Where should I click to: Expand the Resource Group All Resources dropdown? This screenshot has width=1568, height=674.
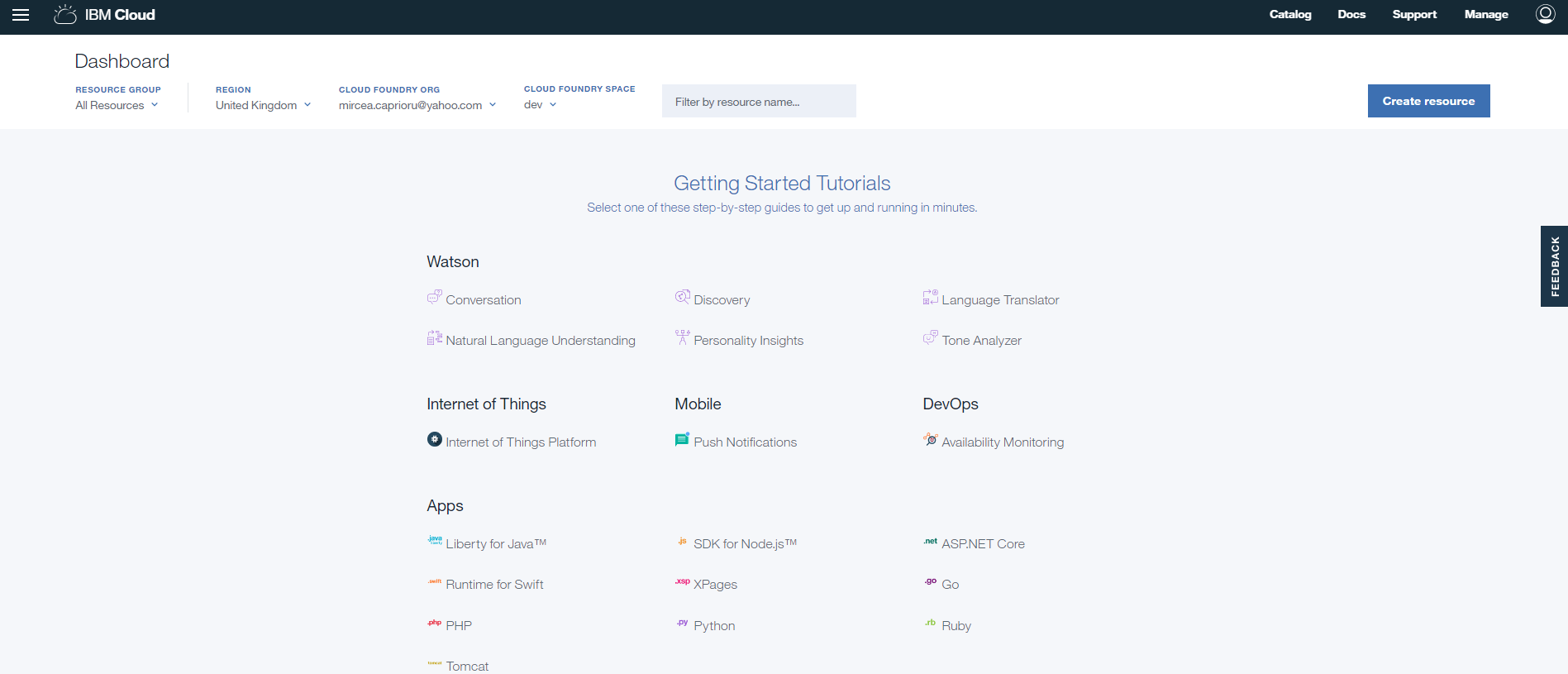click(x=117, y=105)
